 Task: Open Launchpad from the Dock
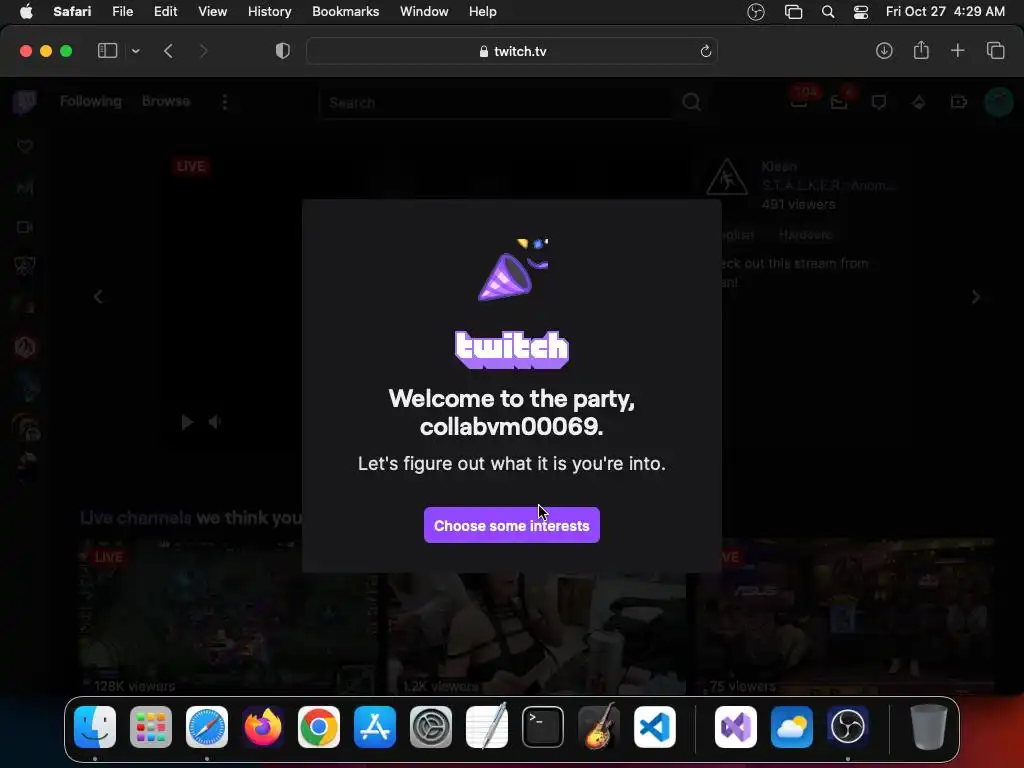[x=151, y=726]
